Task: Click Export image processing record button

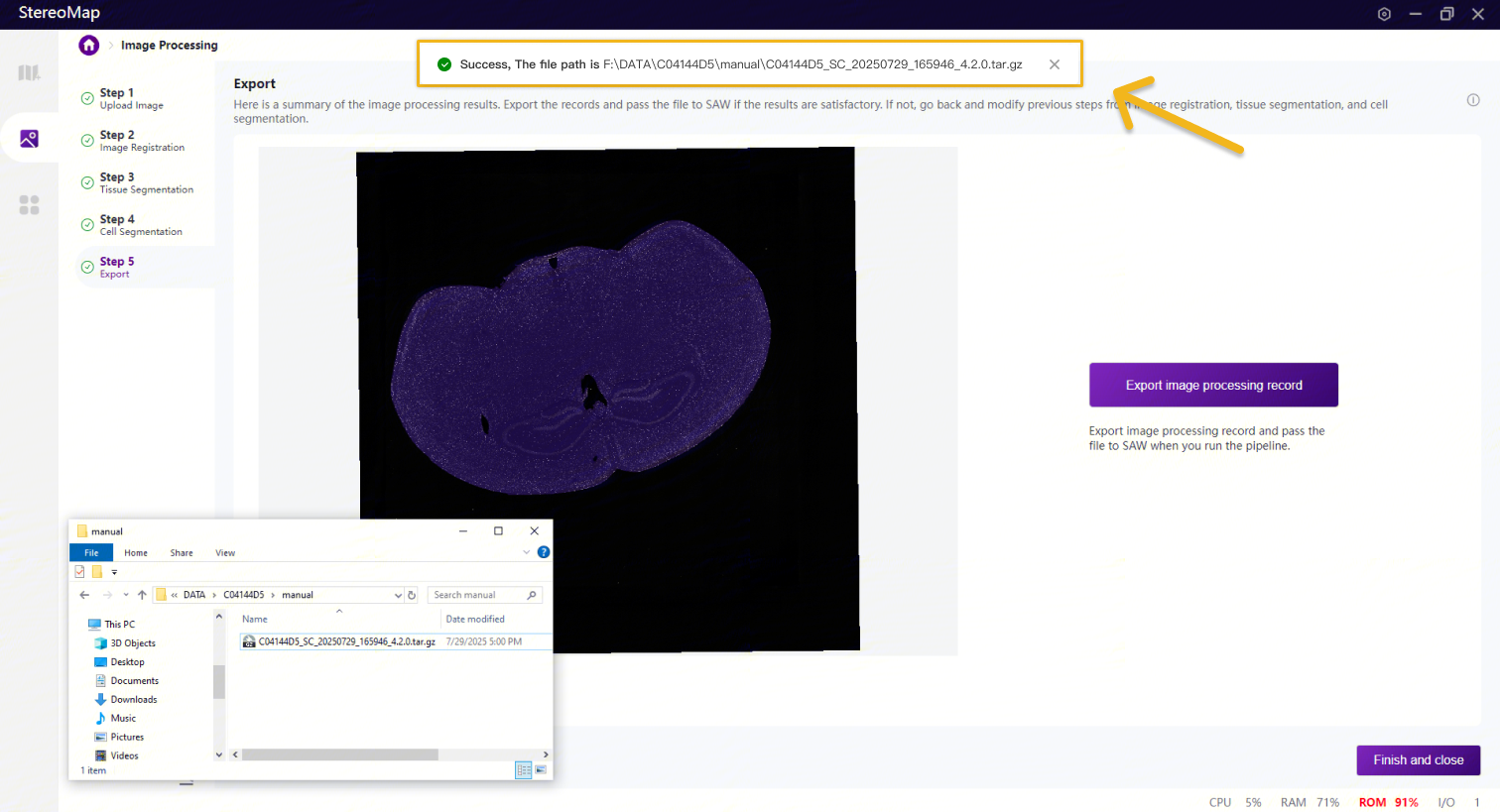Action: click(x=1213, y=385)
